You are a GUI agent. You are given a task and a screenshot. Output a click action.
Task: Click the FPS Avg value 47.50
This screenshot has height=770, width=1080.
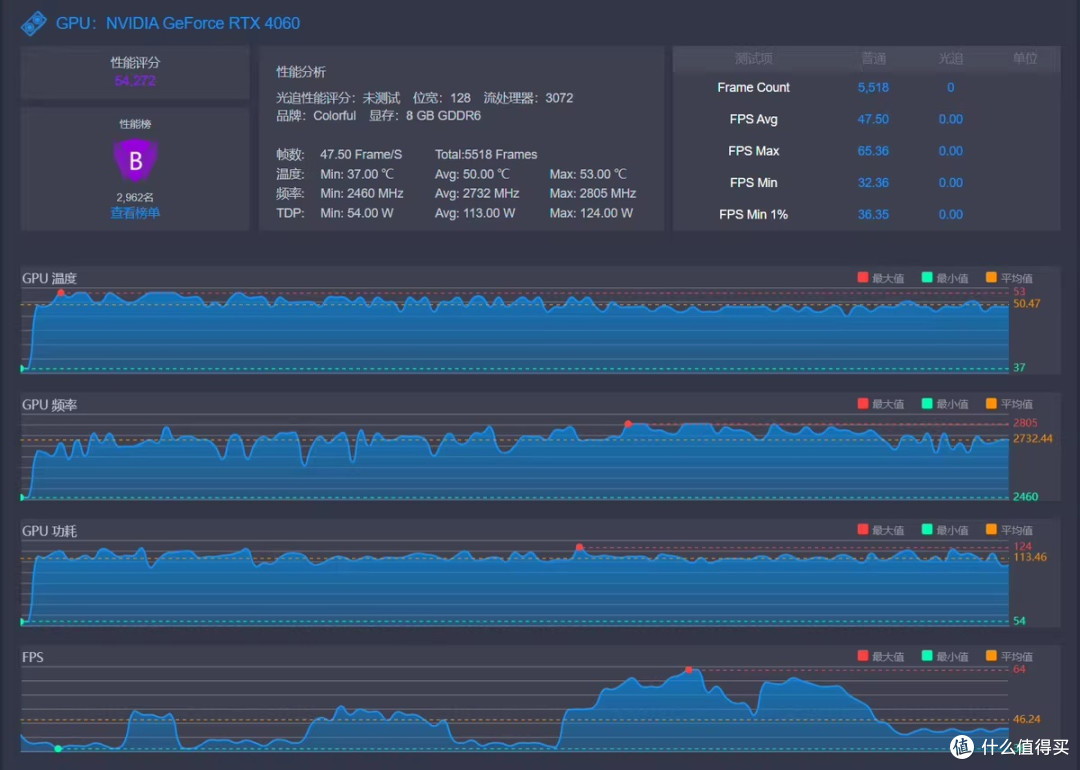[x=873, y=119]
